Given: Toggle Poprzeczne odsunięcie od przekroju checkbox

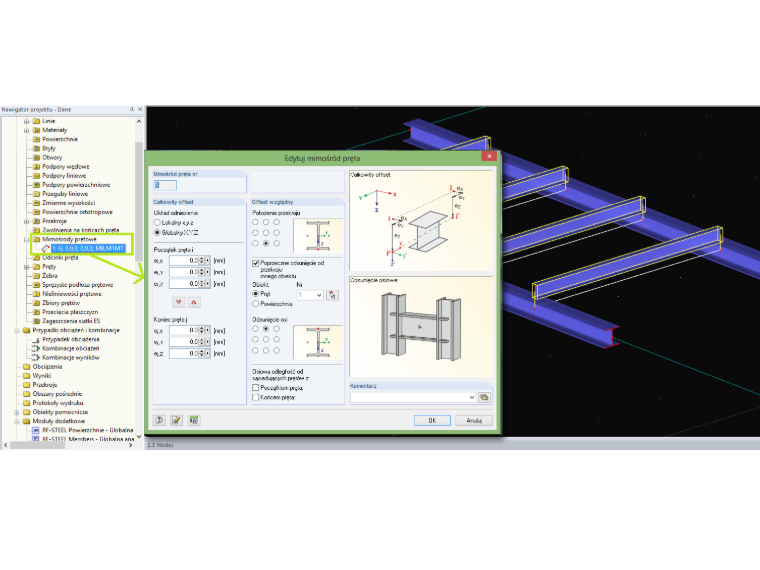Looking at the screenshot, I should coord(255,263).
